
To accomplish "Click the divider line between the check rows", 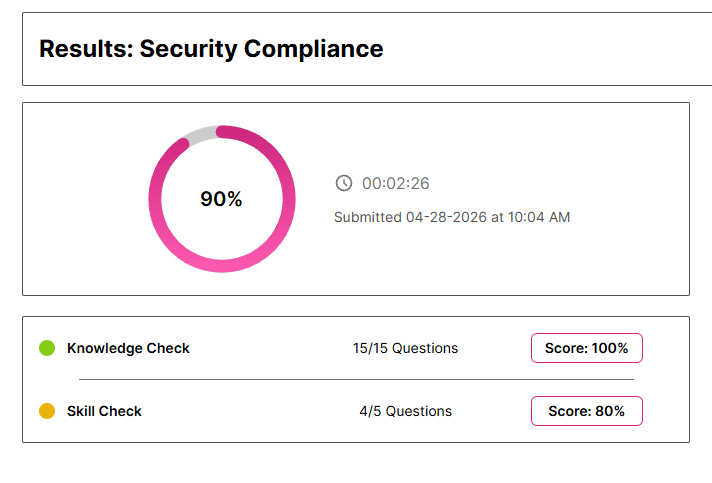I will (x=356, y=379).
